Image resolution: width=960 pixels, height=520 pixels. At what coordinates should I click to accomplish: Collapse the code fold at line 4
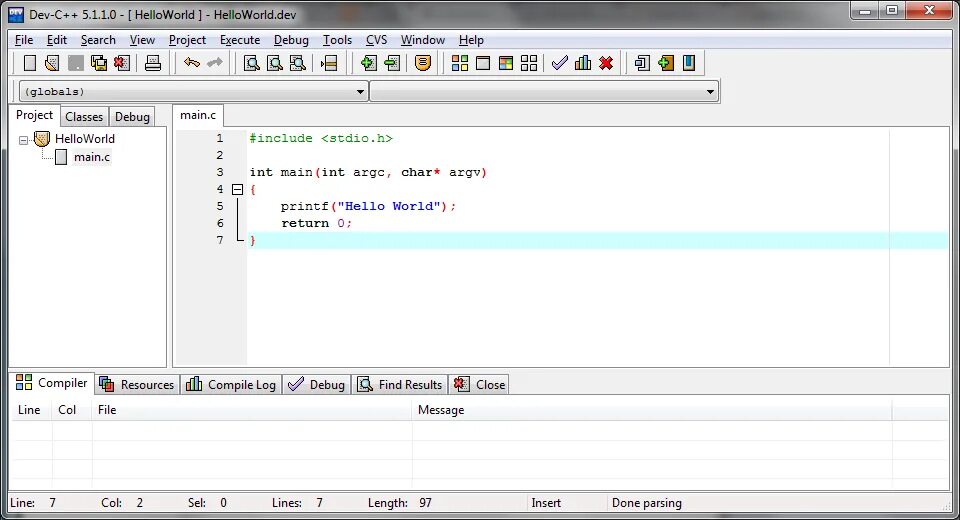(238, 190)
